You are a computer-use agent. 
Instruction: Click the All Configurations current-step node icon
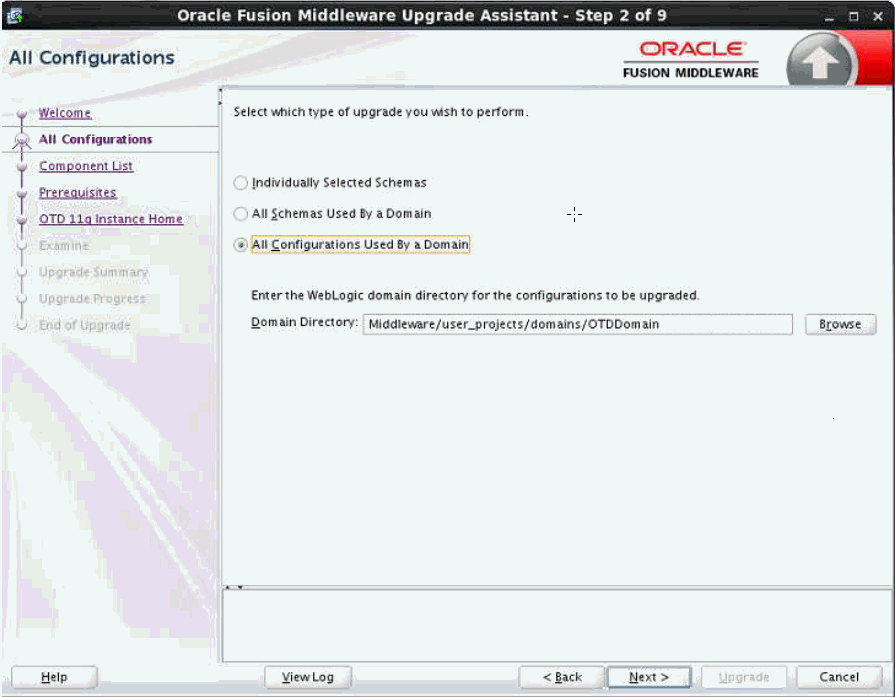pyautogui.click(x=22, y=140)
